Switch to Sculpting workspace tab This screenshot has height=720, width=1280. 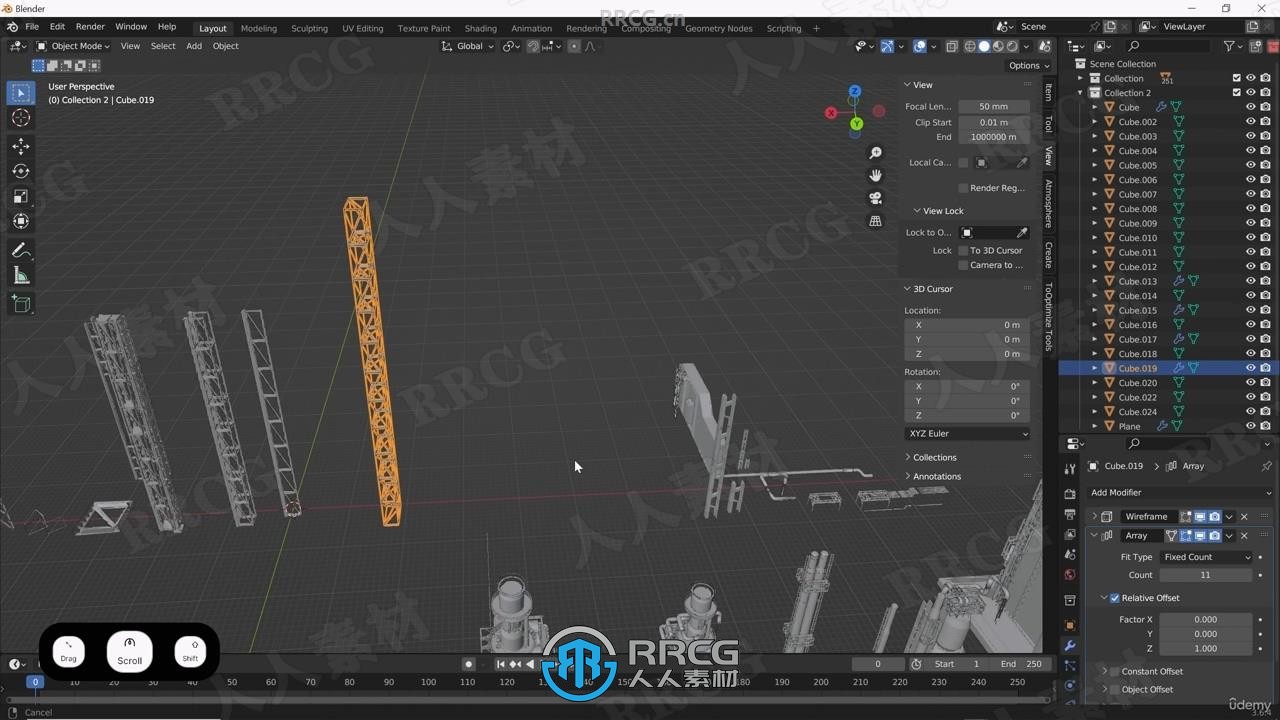click(x=309, y=28)
